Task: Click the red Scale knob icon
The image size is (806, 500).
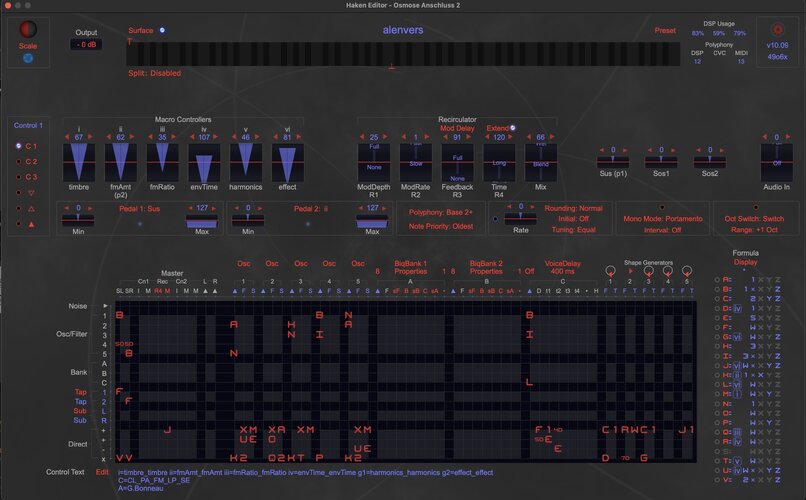Action: click(x=28, y=30)
